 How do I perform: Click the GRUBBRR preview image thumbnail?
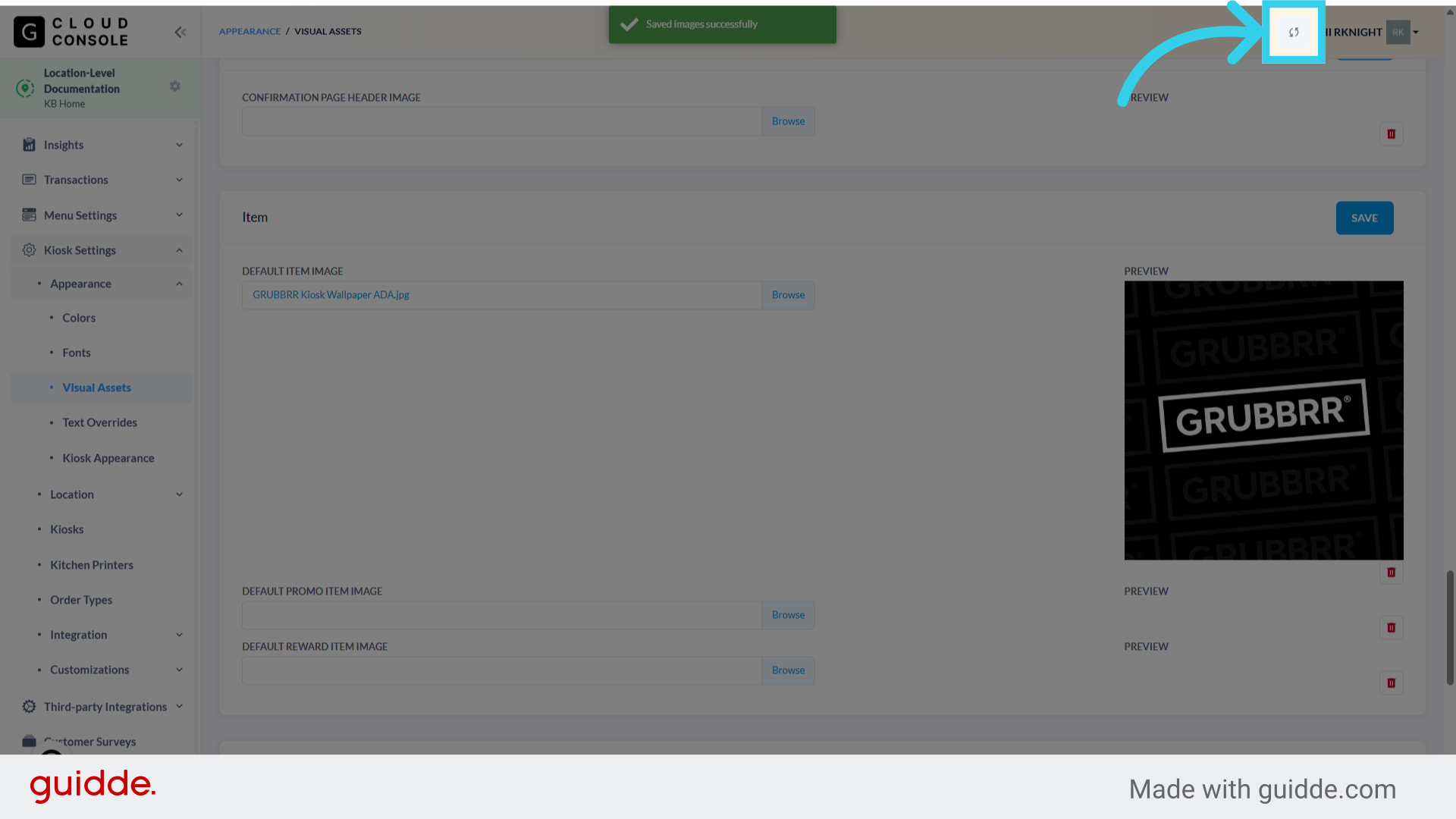click(1263, 421)
